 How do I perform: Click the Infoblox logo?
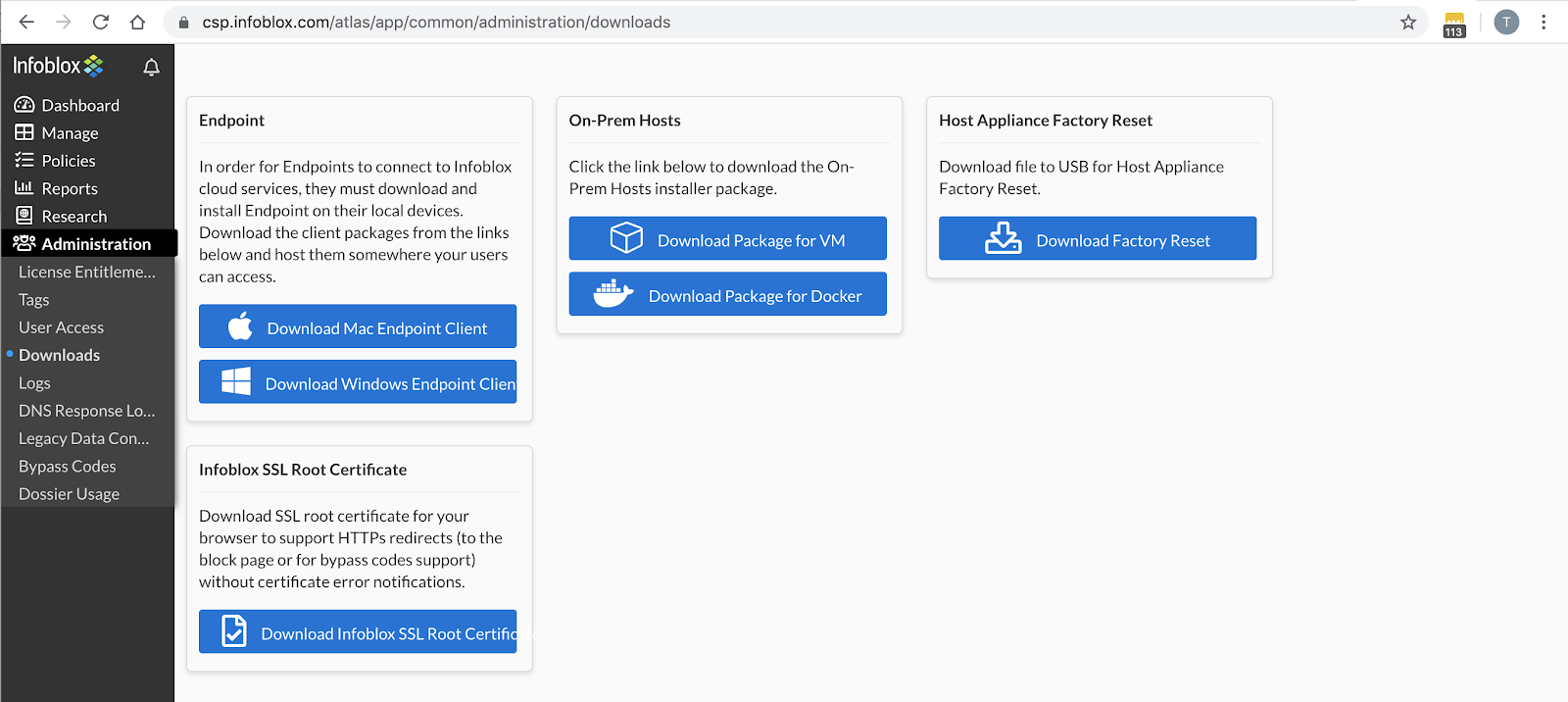coord(58,66)
